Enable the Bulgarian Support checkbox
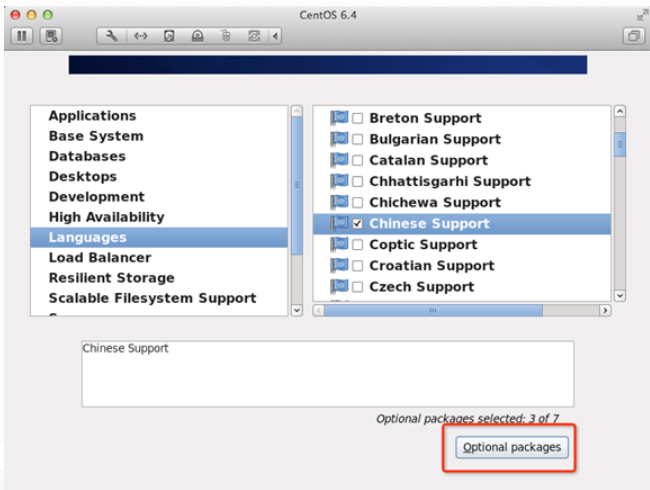This screenshot has width=650, height=490. coord(357,140)
